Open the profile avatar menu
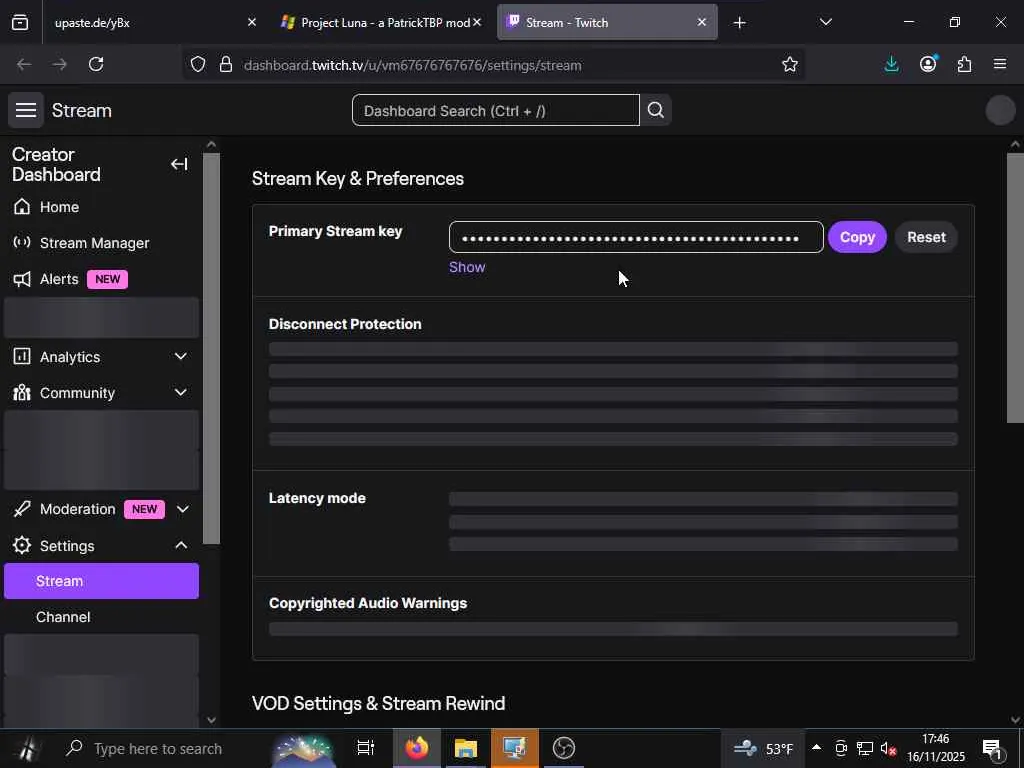This screenshot has width=1024, height=768. pos(1000,110)
